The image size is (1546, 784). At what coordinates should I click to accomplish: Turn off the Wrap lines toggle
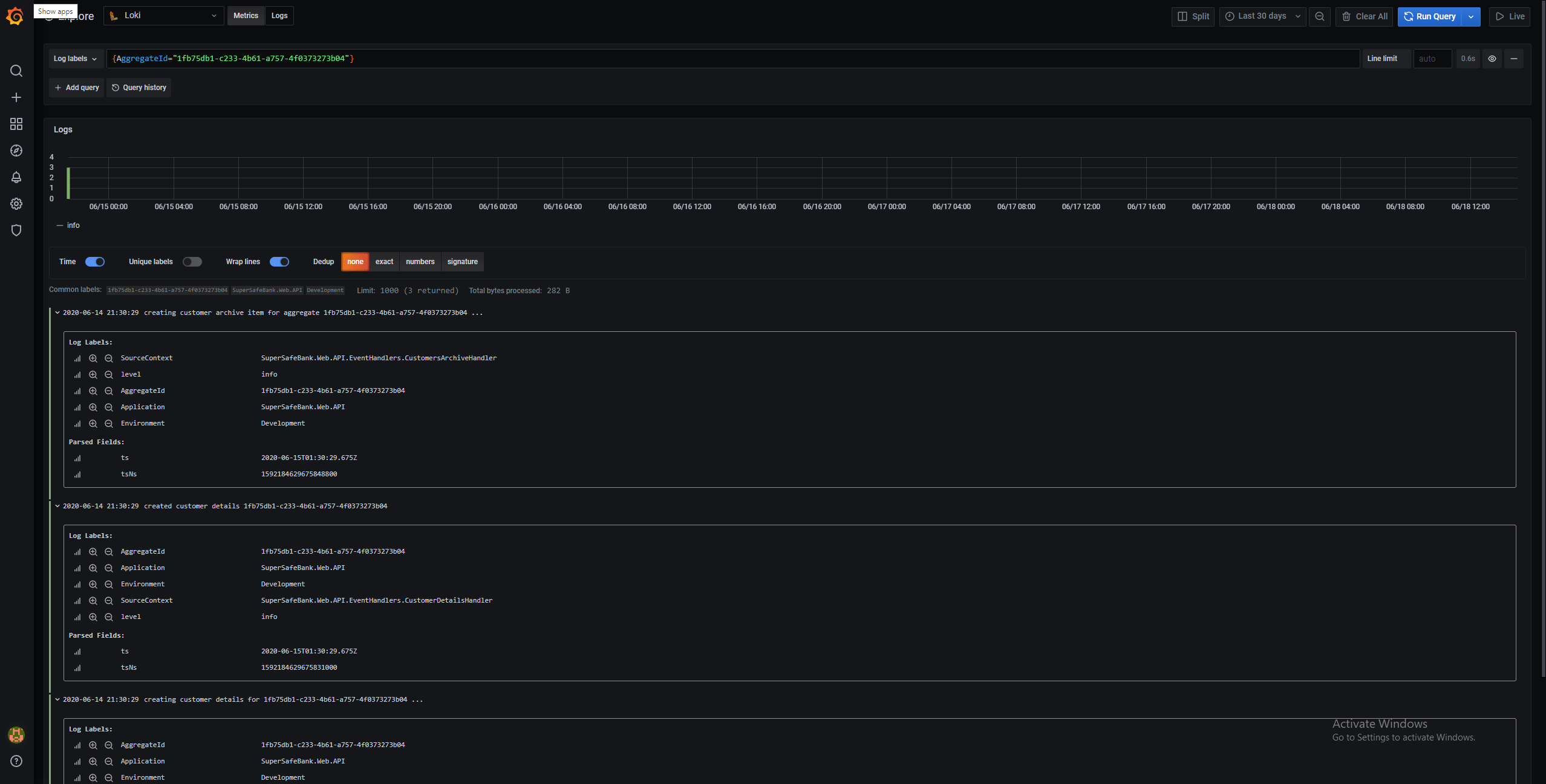[x=279, y=262]
